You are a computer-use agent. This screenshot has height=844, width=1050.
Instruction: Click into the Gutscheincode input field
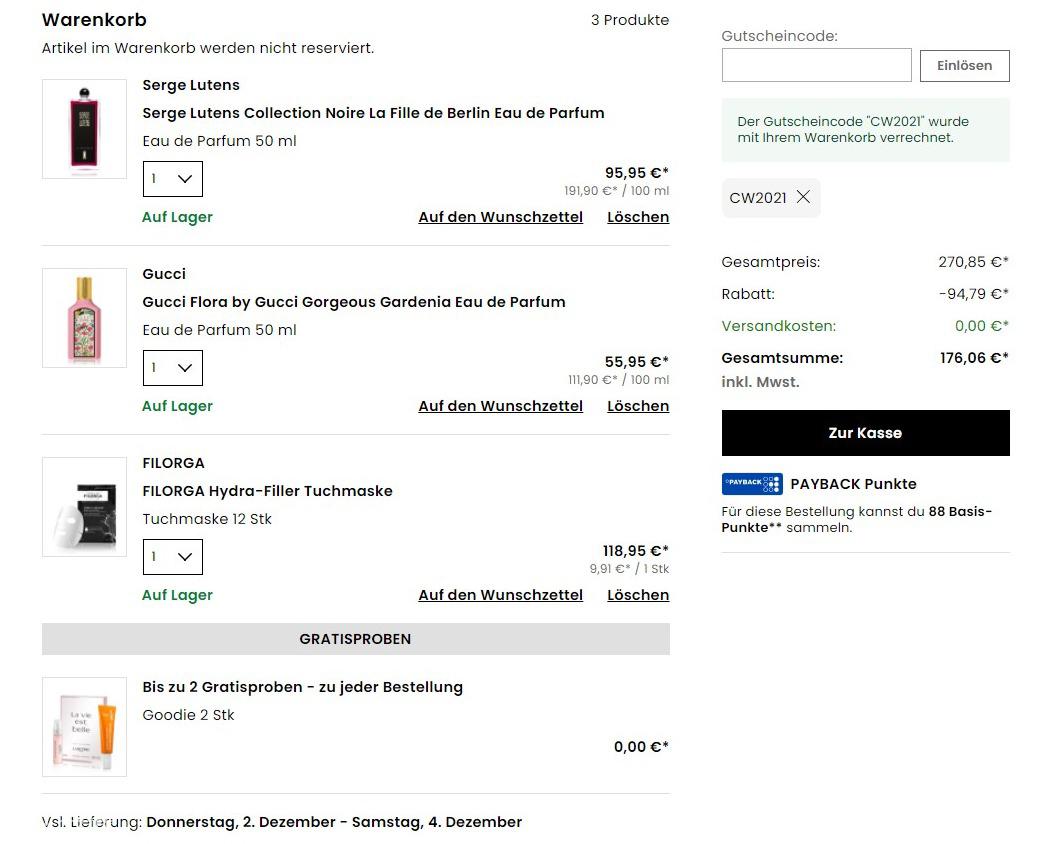(816, 65)
